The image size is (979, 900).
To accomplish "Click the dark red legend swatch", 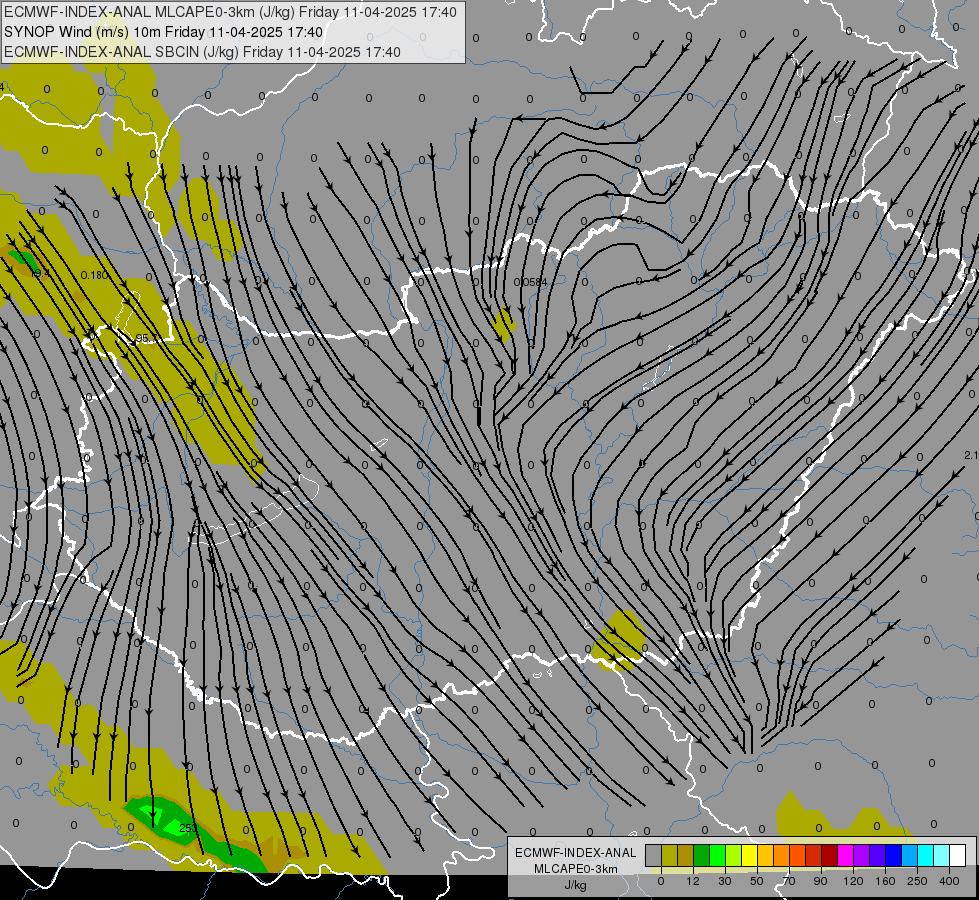I will [x=830, y=855].
